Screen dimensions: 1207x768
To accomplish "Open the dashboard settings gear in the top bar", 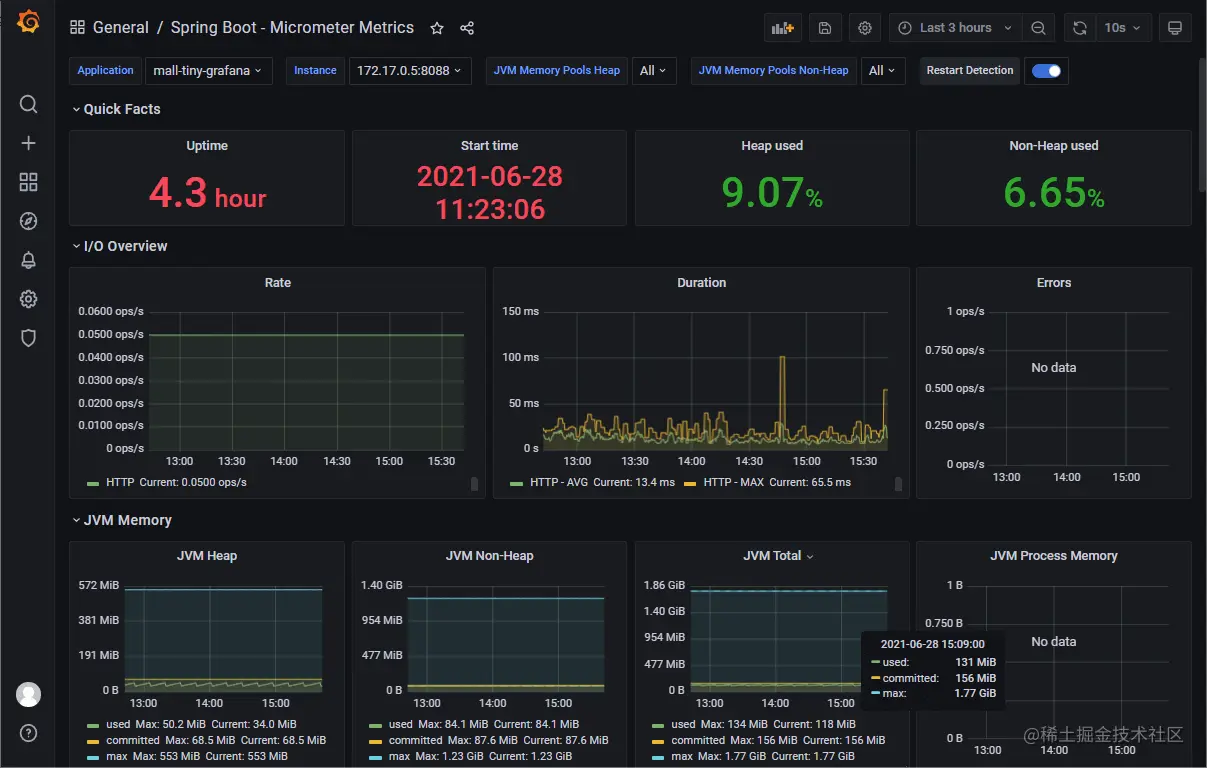I will tap(865, 28).
